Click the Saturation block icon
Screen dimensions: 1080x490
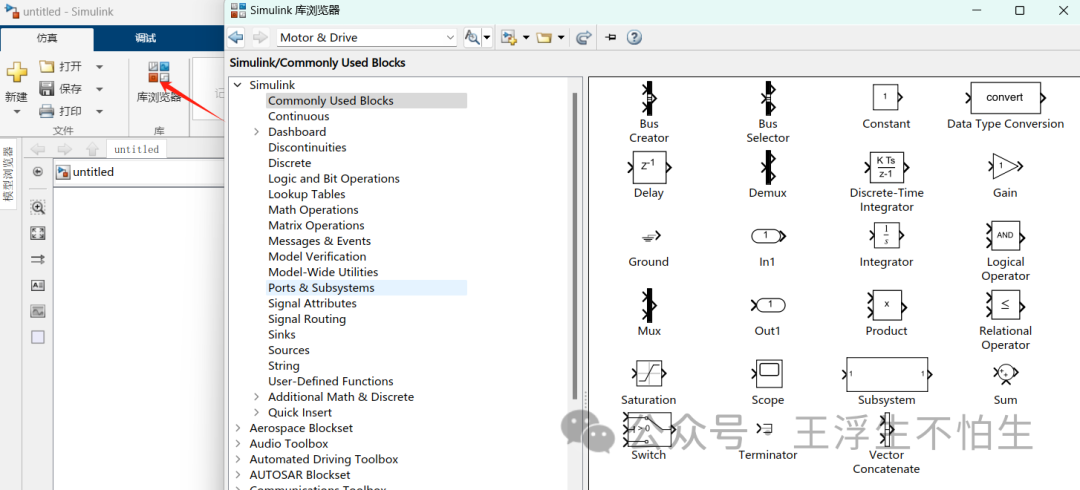[x=648, y=374]
